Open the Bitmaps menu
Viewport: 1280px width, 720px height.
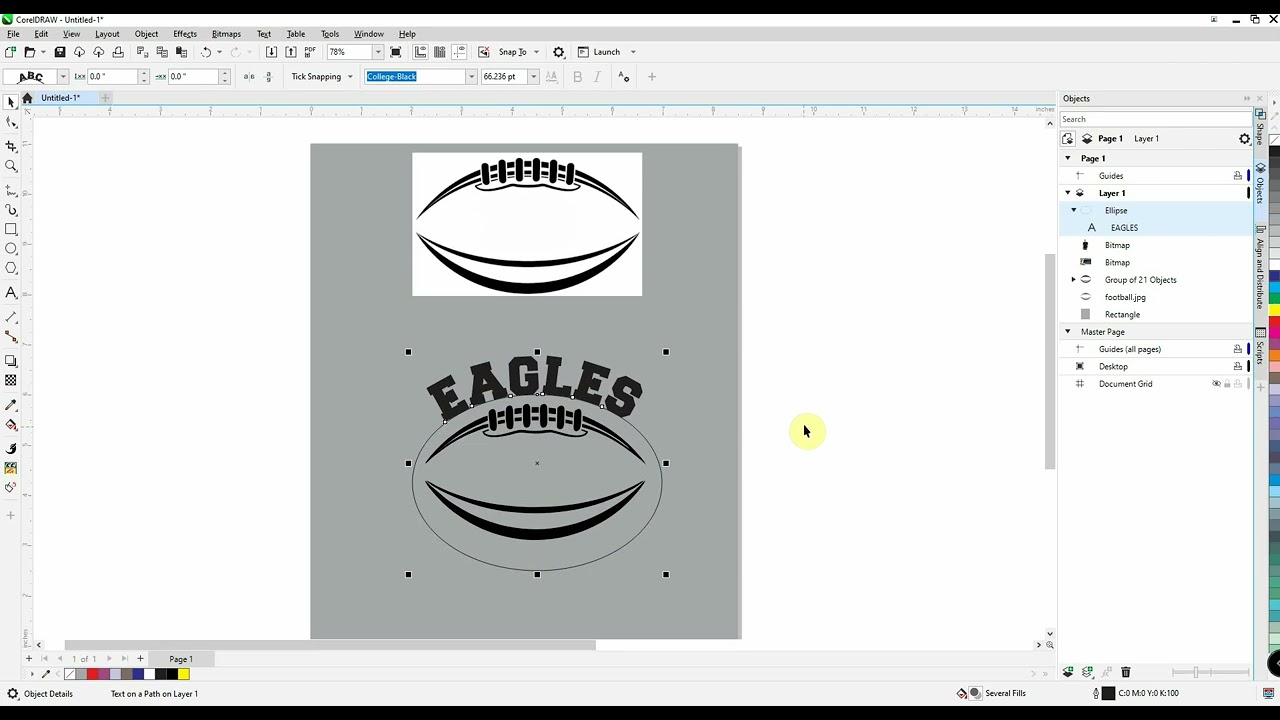(x=226, y=34)
